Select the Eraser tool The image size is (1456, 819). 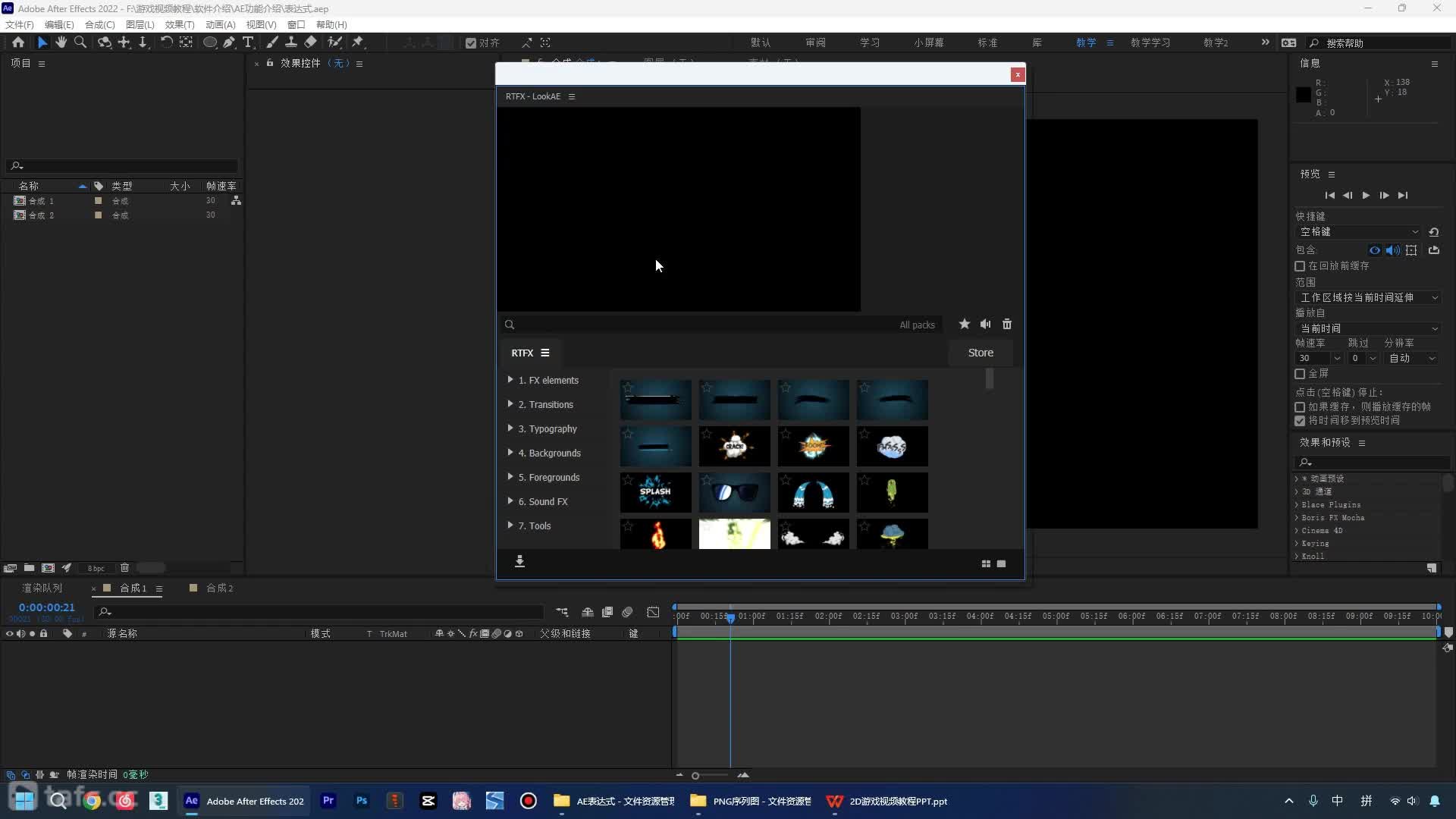[310, 42]
